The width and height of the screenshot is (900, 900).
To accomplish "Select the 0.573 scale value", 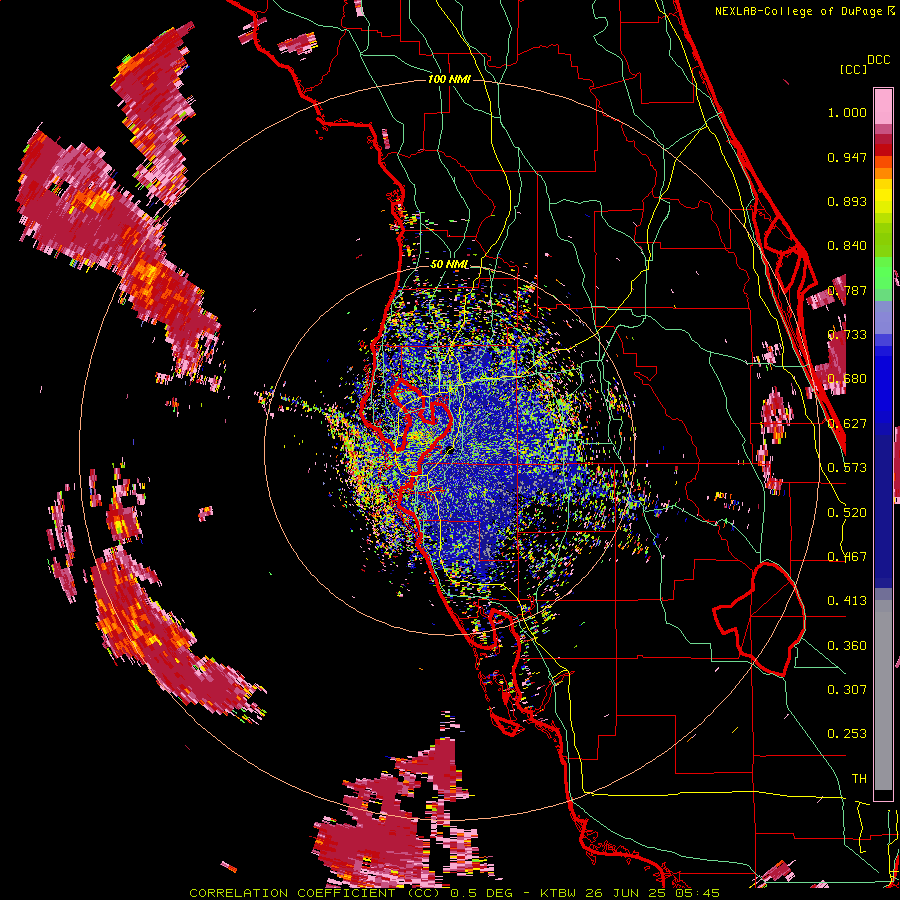I will 847,468.
